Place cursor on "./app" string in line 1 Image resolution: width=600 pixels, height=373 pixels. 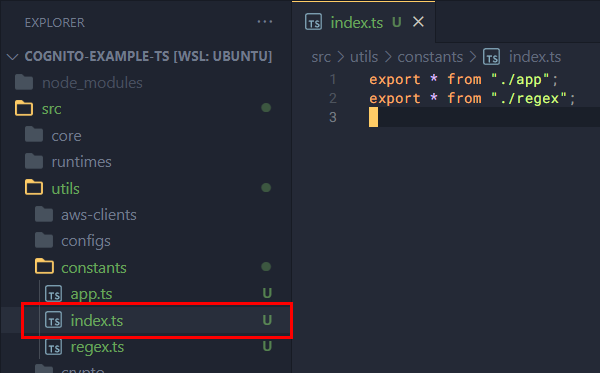tap(520, 80)
